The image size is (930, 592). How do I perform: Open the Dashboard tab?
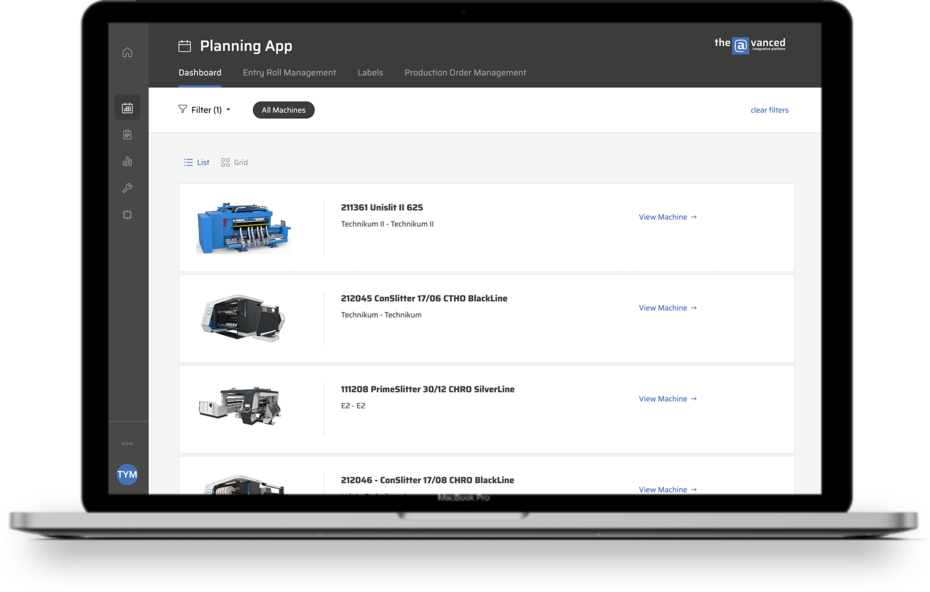pos(200,73)
